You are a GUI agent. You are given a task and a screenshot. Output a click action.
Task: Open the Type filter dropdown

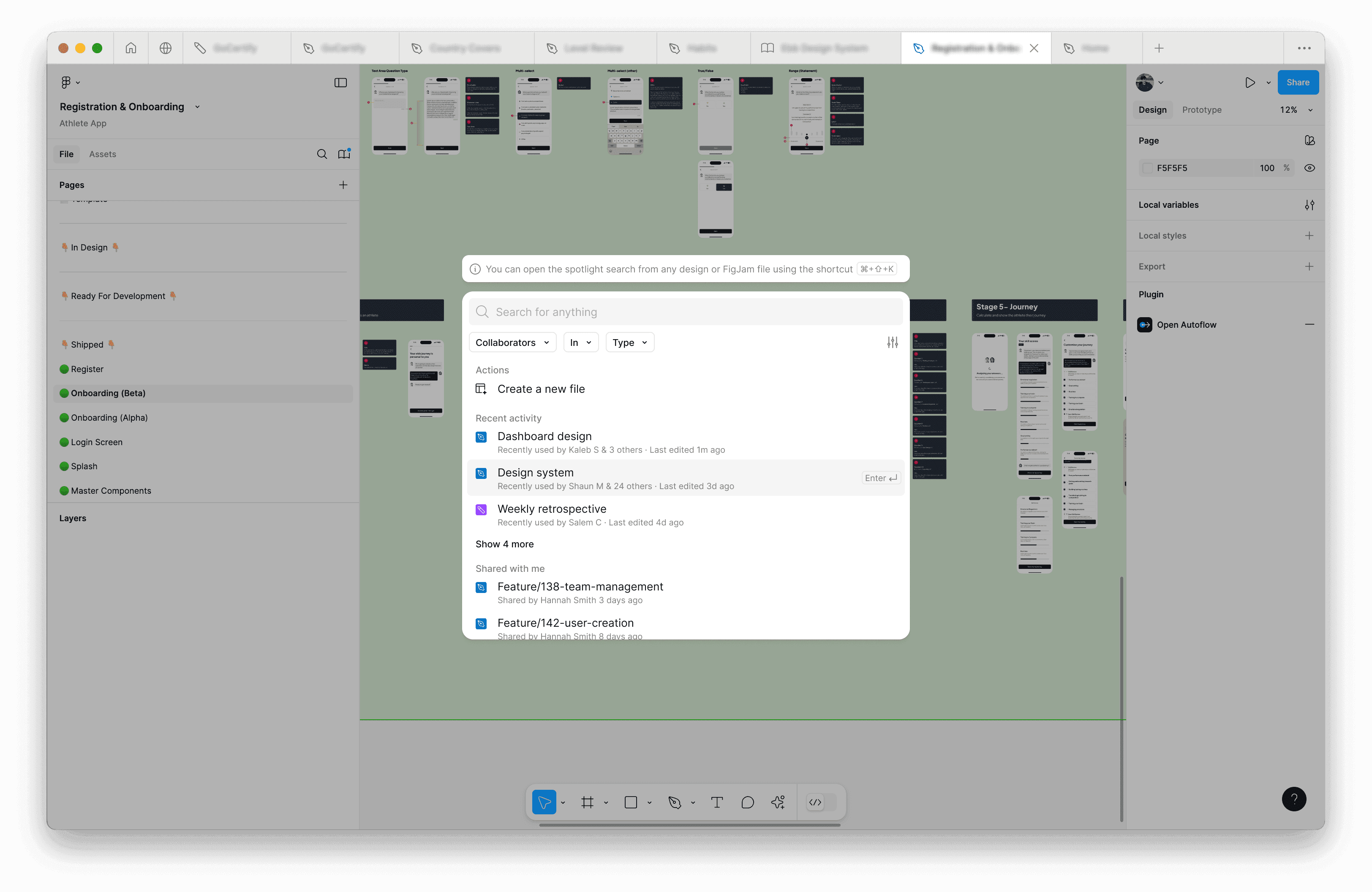point(629,342)
